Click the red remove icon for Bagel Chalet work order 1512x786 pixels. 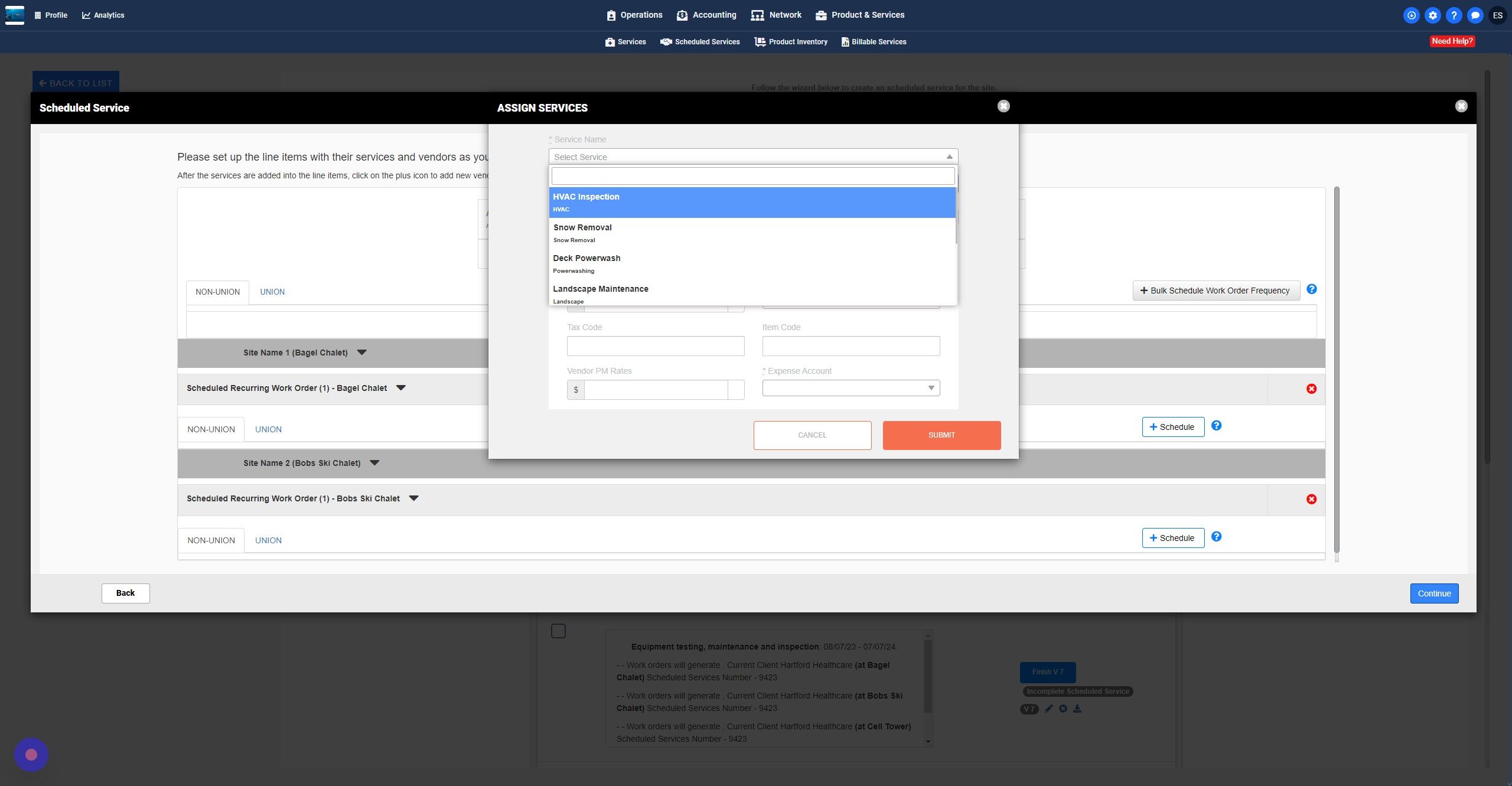click(1311, 389)
